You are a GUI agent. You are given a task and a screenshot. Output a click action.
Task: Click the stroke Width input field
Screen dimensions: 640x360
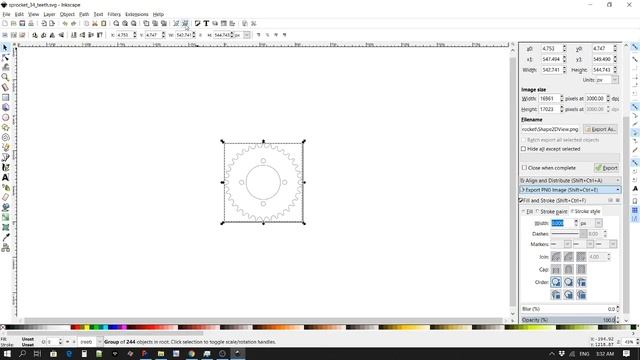[562, 223]
